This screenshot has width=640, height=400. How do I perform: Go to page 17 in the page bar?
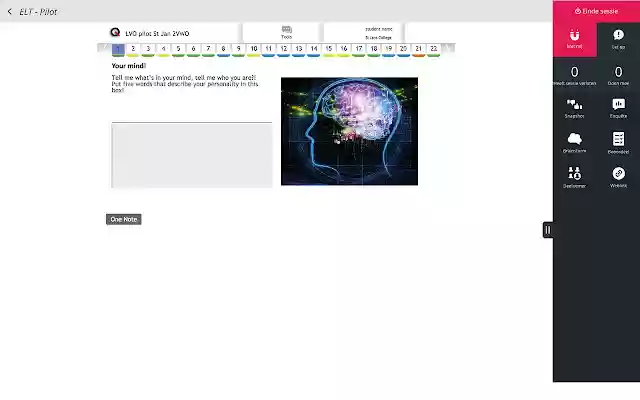click(x=359, y=49)
